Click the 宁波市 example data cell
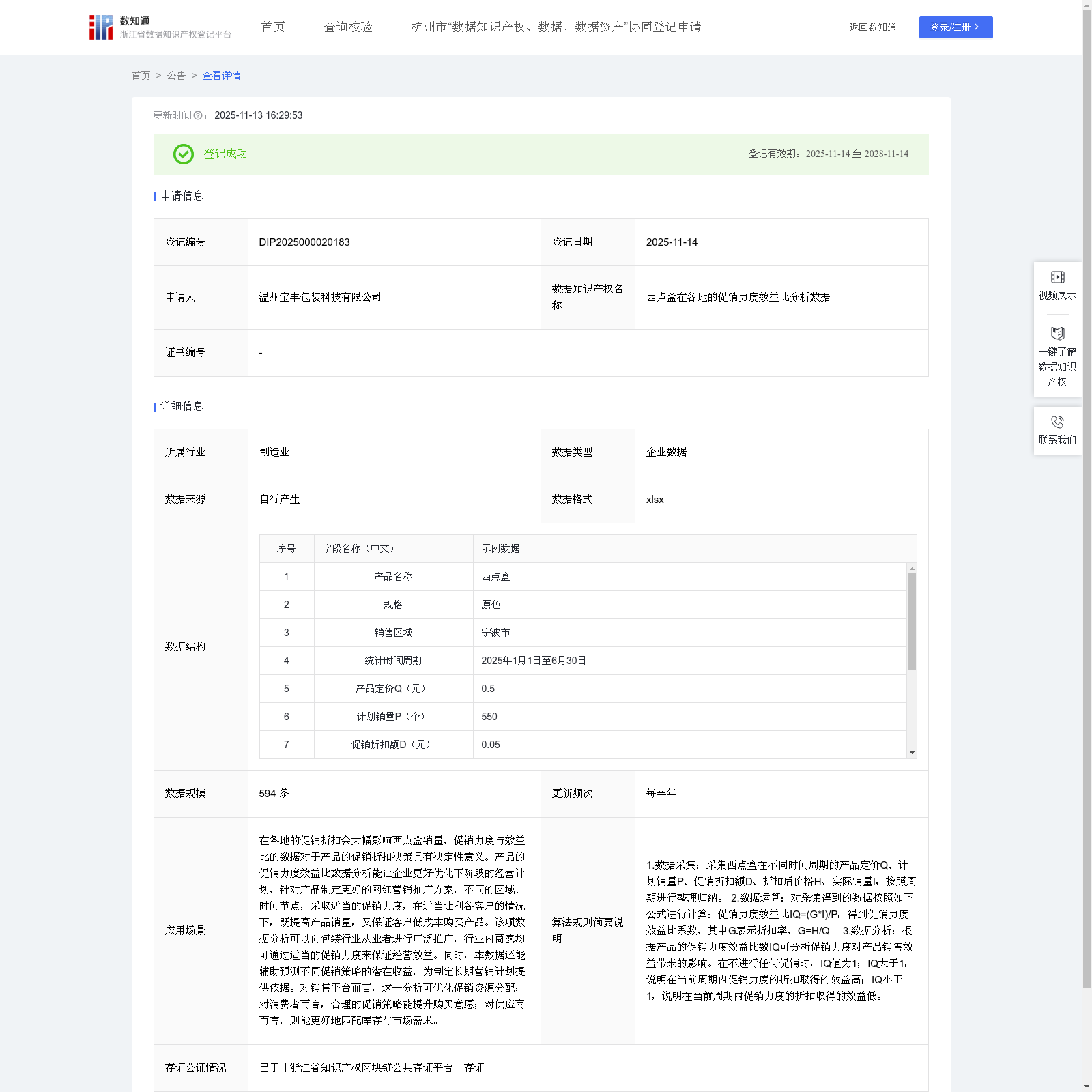Viewport: 1092px width, 1092px height. pos(689,633)
